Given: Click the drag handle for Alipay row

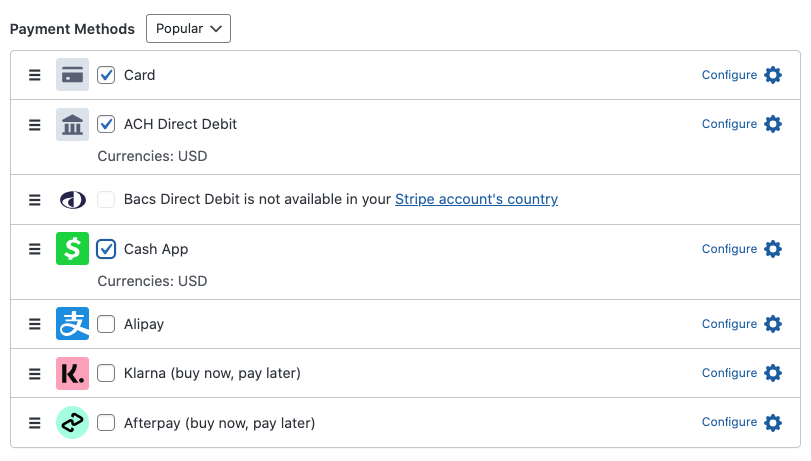Looking at the screenshot, I should pyautogui.click(x=34, y=324).
